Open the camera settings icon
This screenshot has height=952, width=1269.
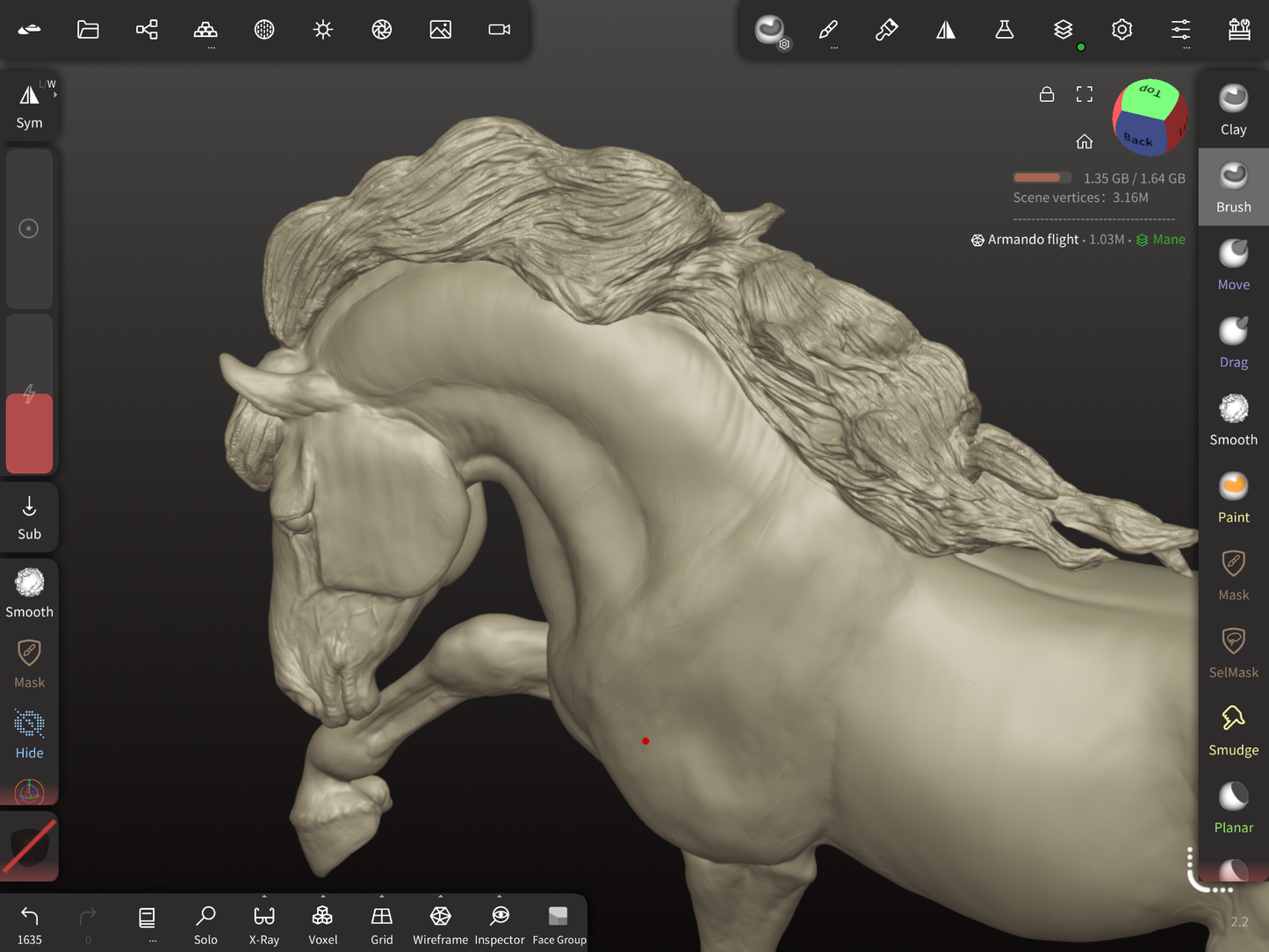499,30
